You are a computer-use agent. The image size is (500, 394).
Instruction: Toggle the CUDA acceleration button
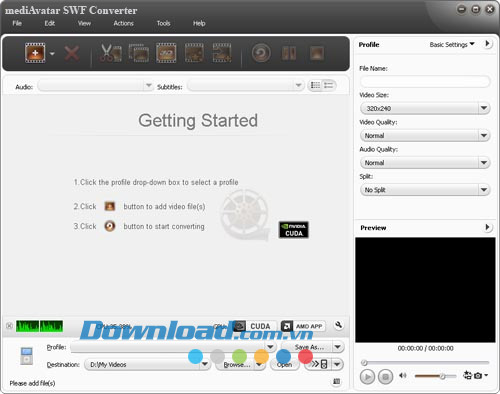click(255, 326)
